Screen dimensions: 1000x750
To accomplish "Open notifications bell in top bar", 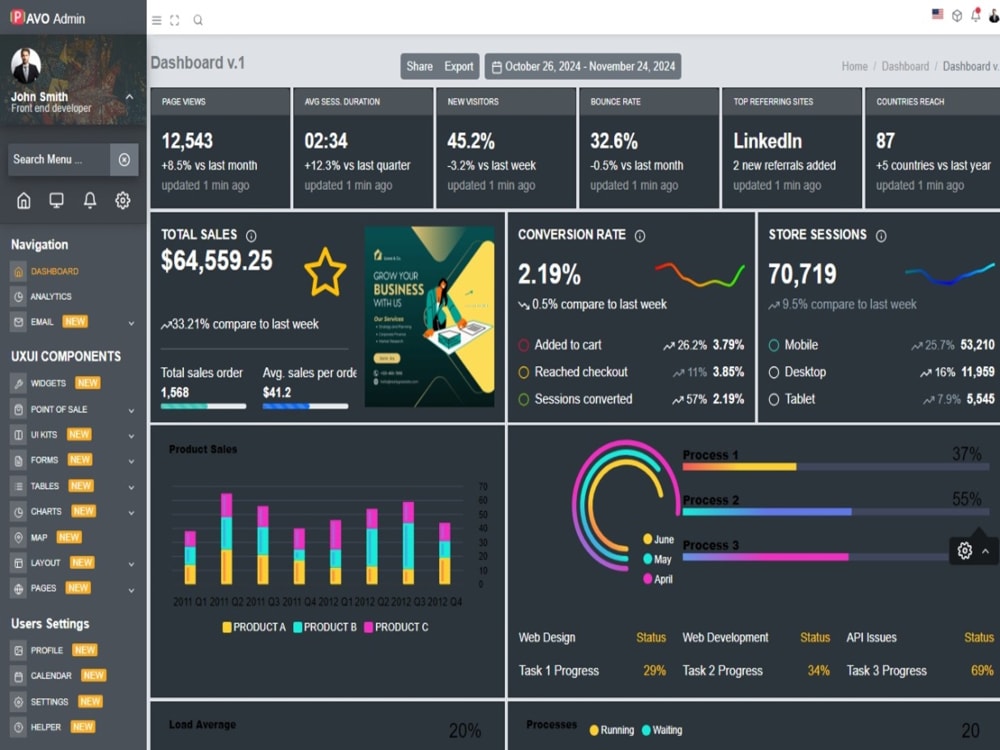I will [976, 15].
